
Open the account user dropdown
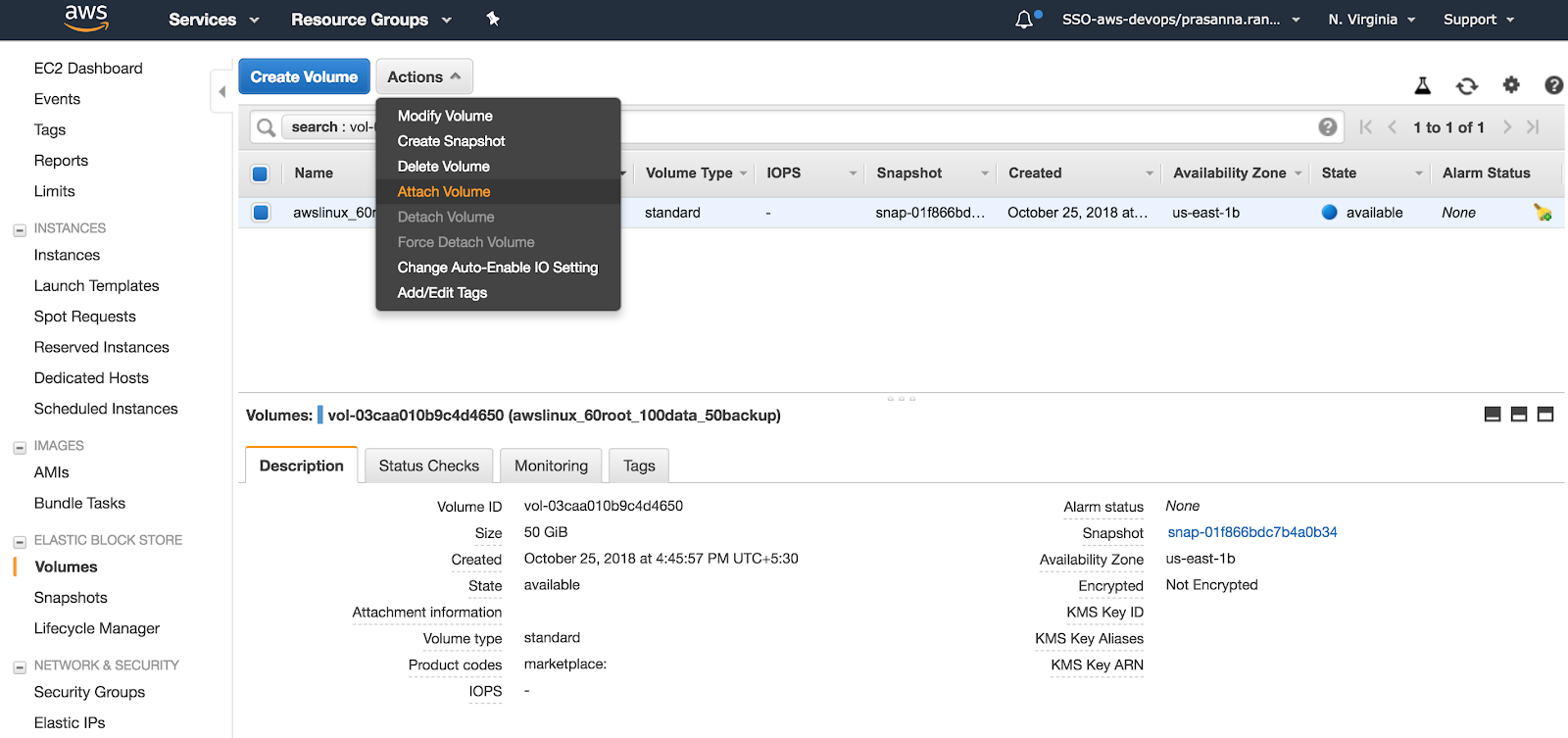tap(1181, 20)
